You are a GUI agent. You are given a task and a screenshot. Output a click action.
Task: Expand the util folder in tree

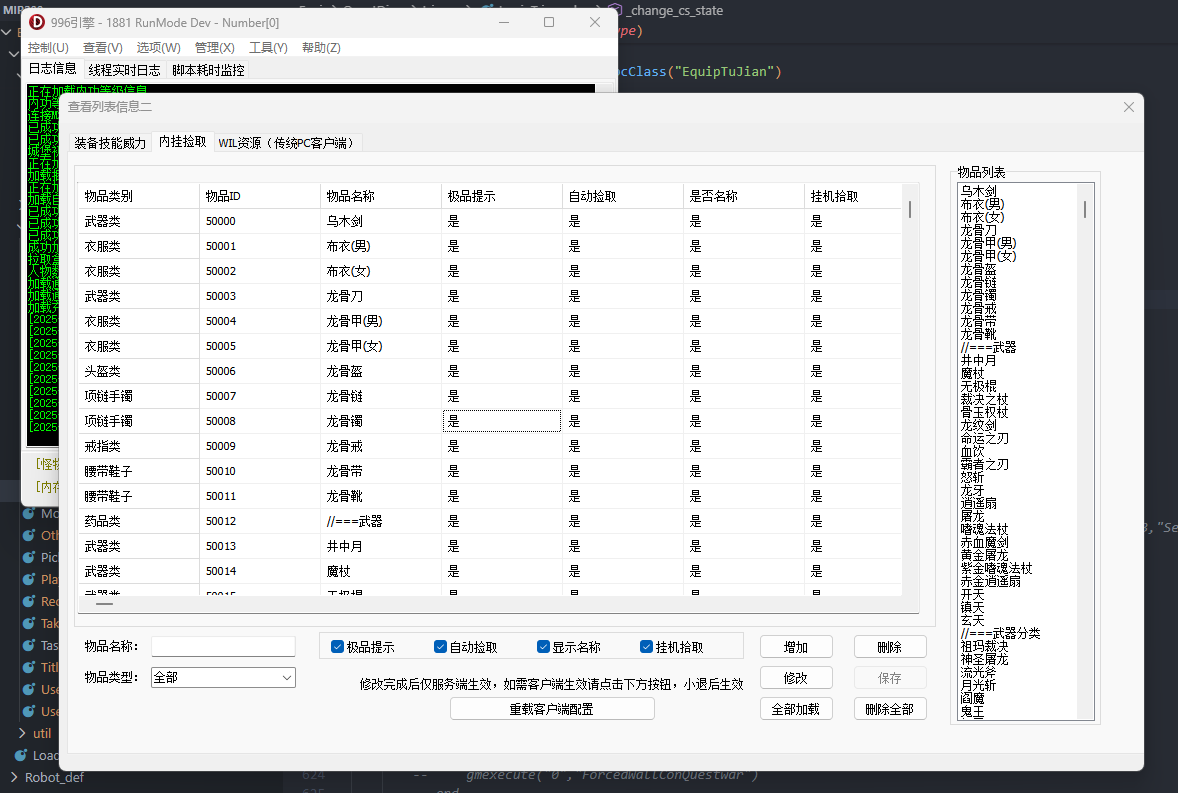click(23, 733)
